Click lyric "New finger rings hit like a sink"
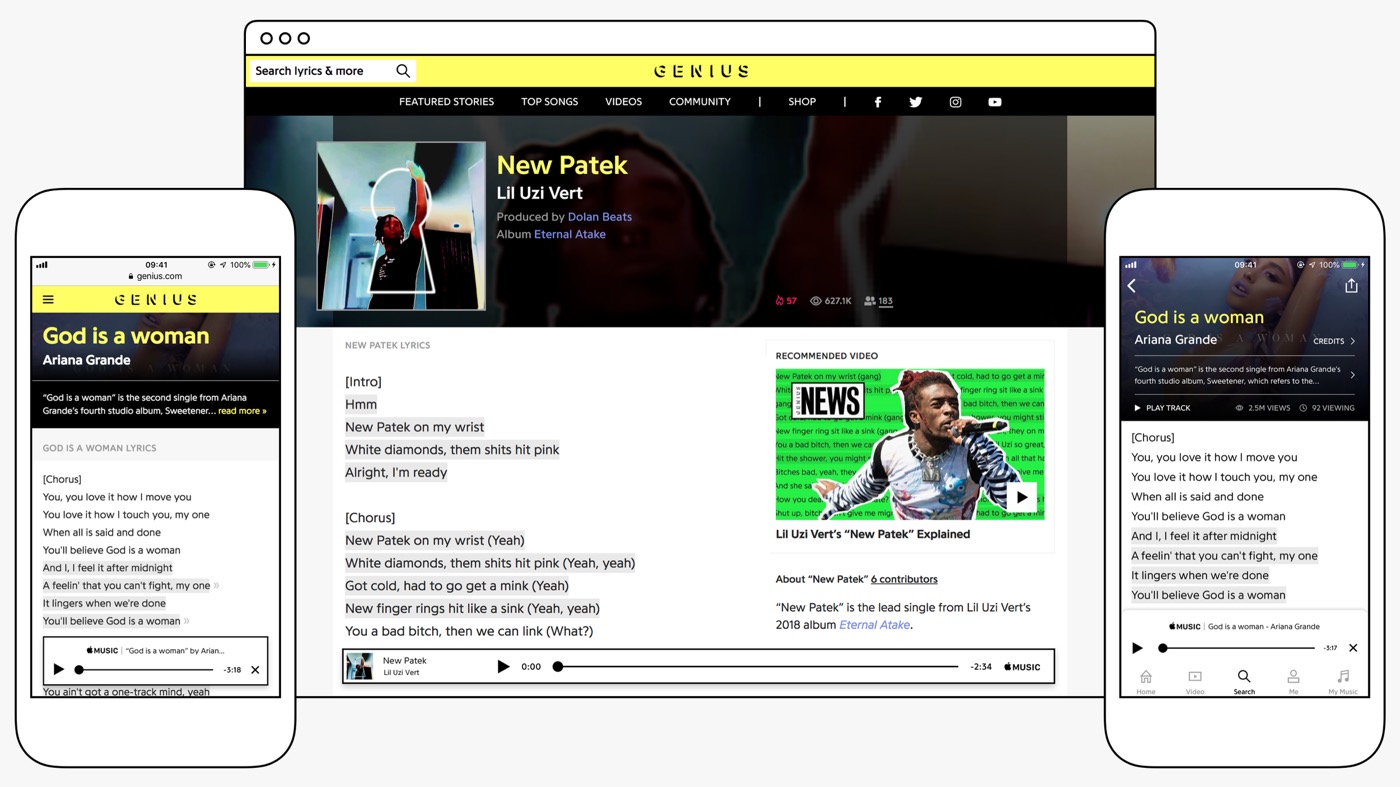The image size is (1400, 787). click(x=472, y=609)
